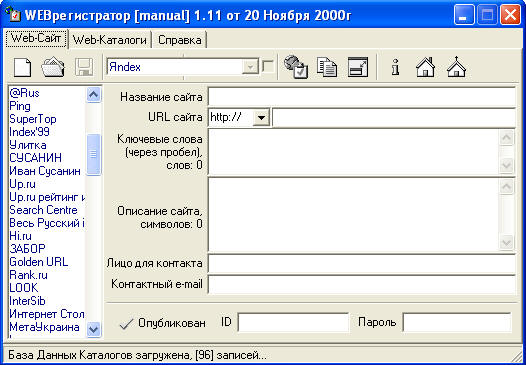Select Up.ru рейтинг entry in the list

47,197
